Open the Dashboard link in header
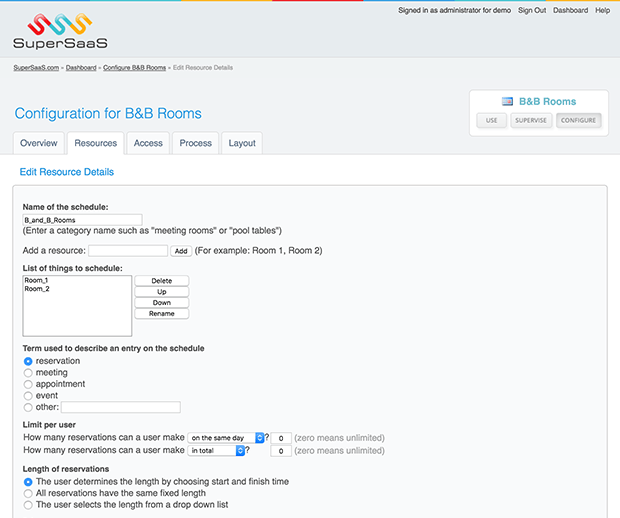The width and height of the screenshot is (620, 518). coord(571,10)
